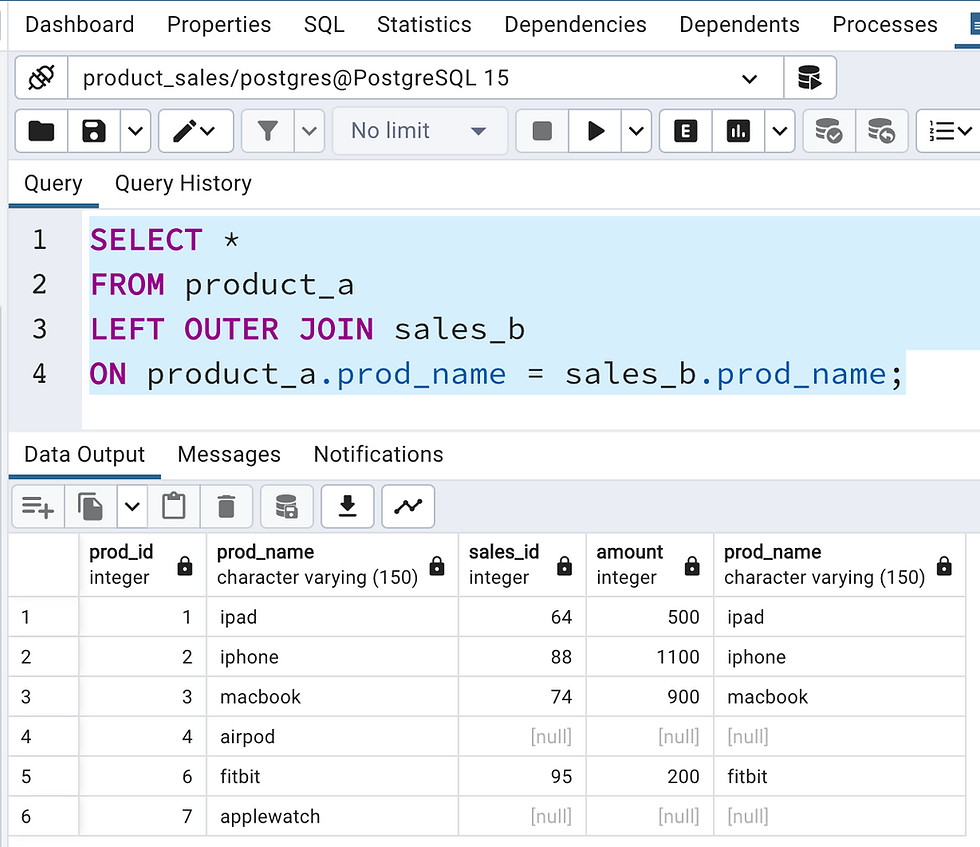Click the connection status plug icon
The image size is (980, 847).
pyautogui.click(x=41, y=78)
